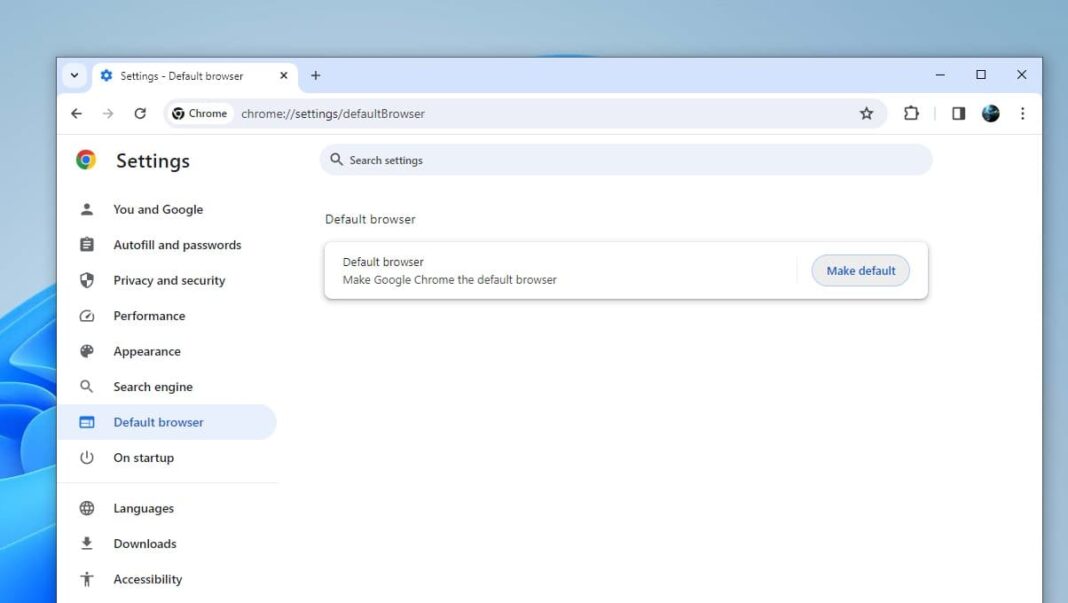The image size is (1068, 603).
Task: Open the tab search chevron
Action: click(x=74, y=75)
